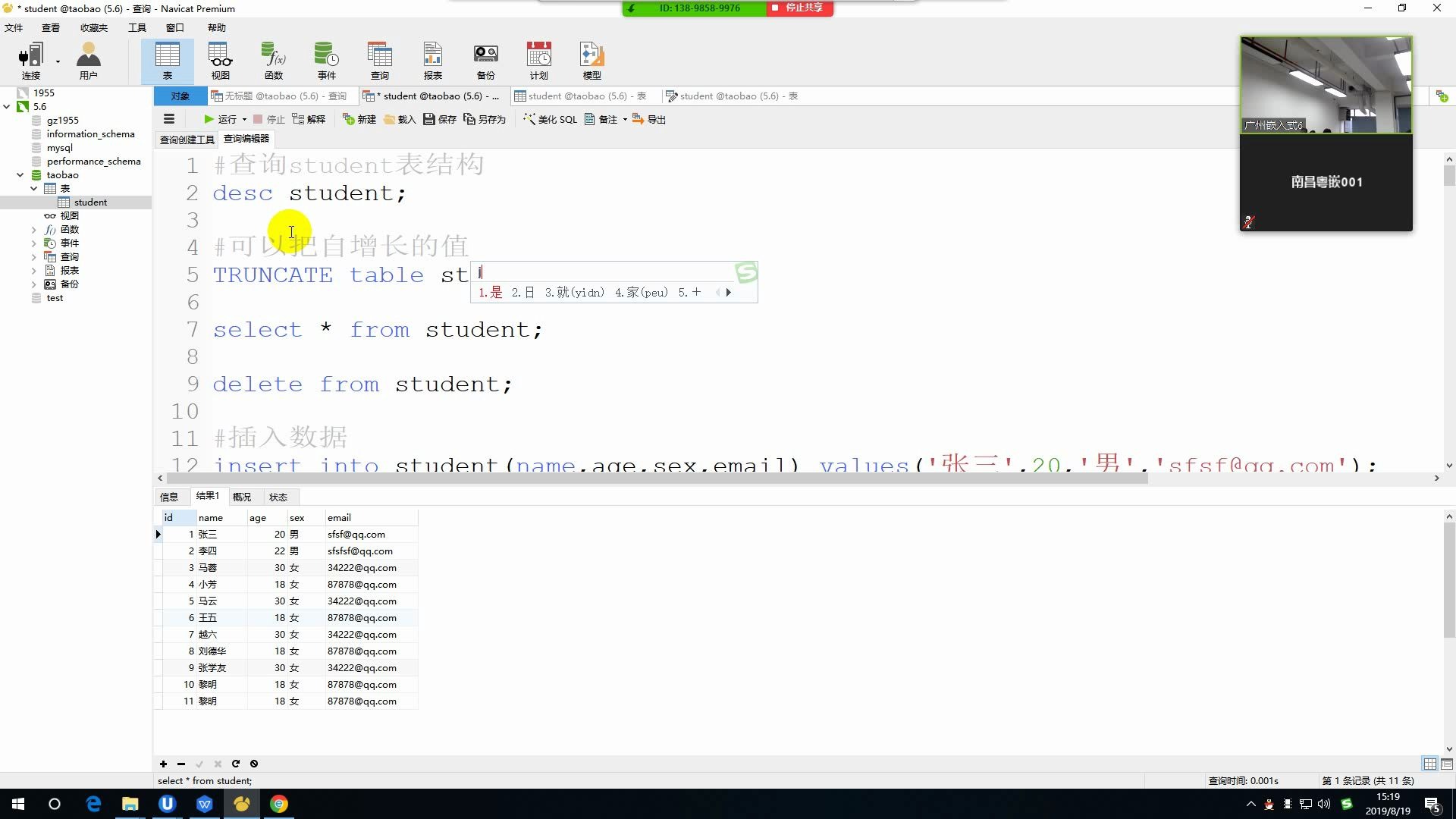Click the 事件 (Event) toolbar icon
The height and width of the screenshot is (819, 1456).
pyautogui.click(x=326, y=60)
